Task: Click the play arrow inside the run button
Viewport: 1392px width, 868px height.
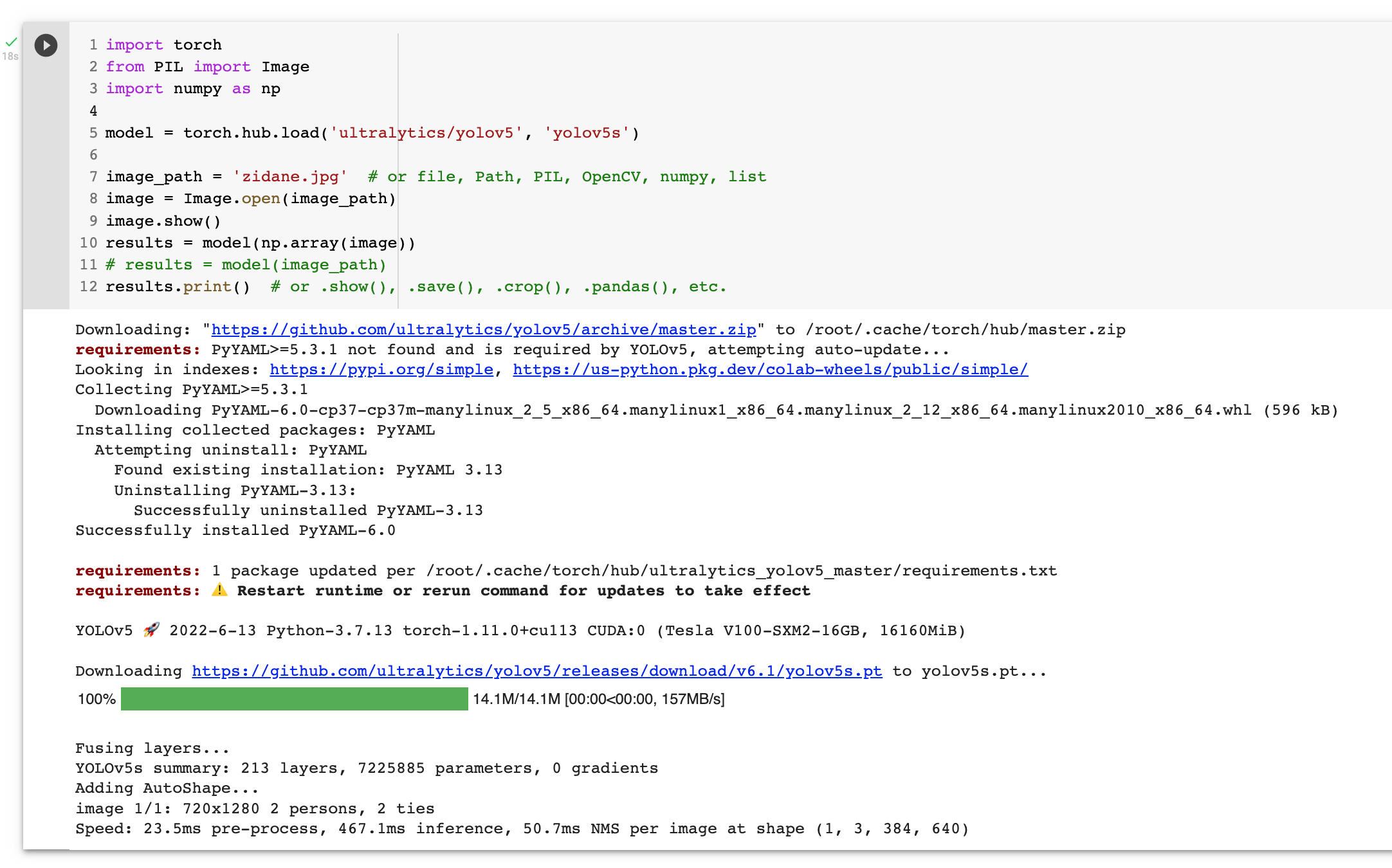Action: coord(46,45)
